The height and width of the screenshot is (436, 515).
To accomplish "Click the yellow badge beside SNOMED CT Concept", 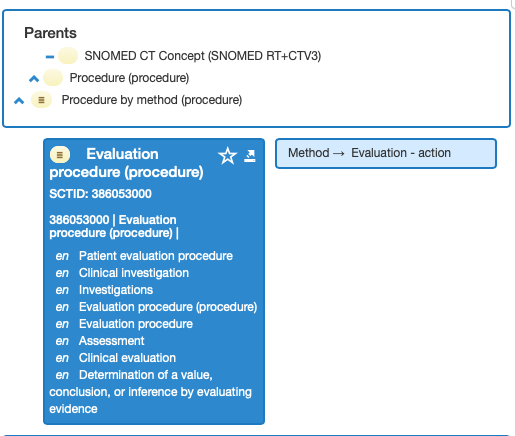I will coord(68,55).
